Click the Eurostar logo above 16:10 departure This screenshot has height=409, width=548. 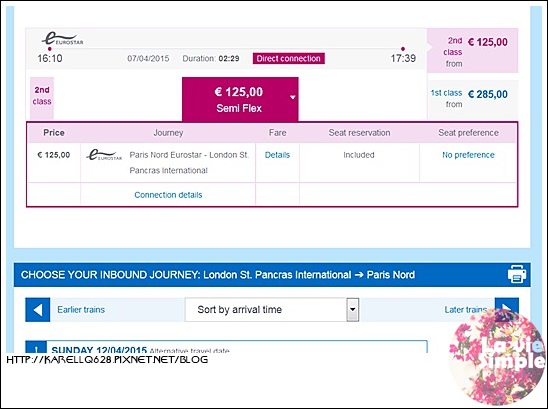pyautogui.click(x=63, y=39)
